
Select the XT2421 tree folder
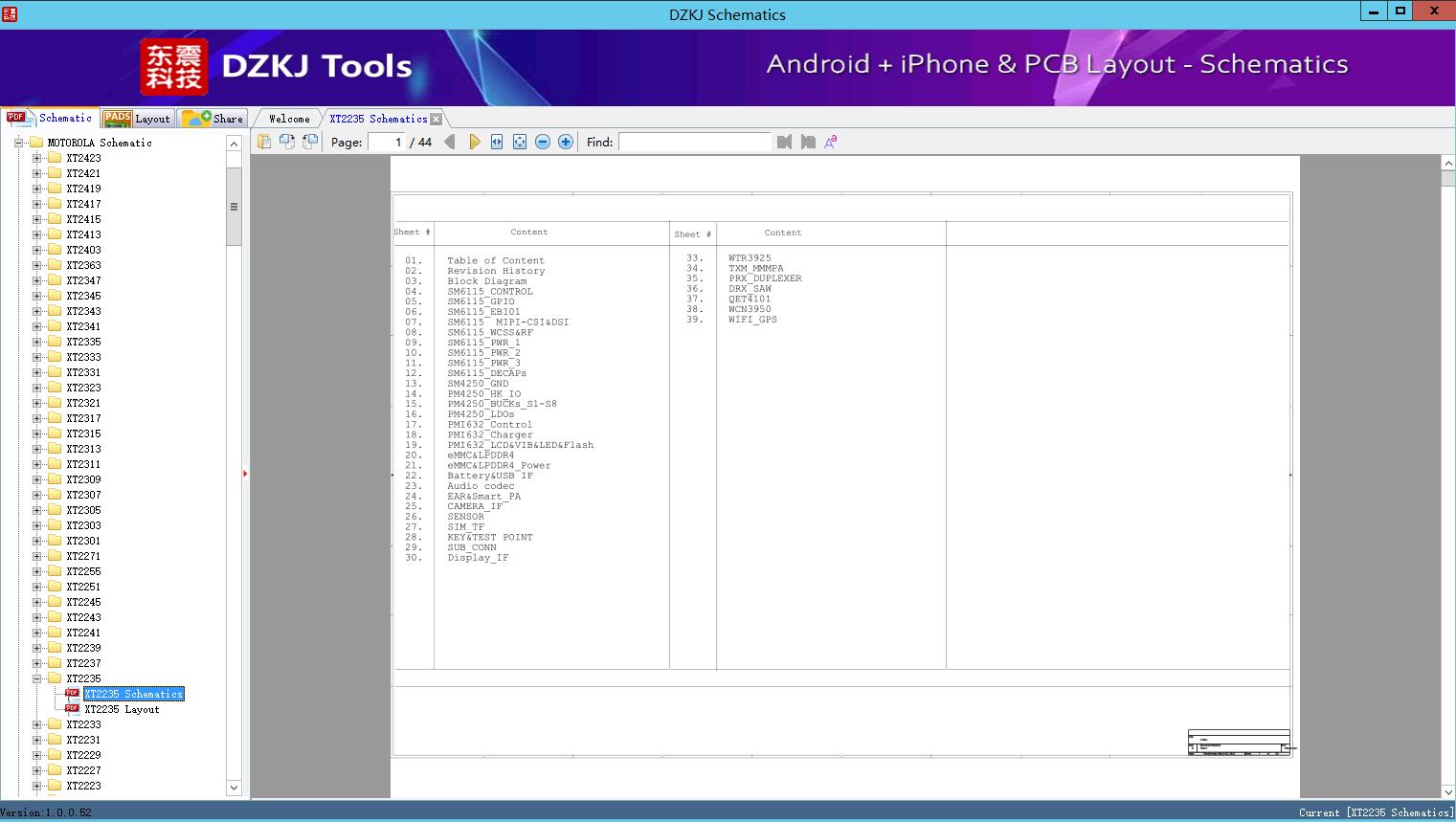[x=83, y=173]
